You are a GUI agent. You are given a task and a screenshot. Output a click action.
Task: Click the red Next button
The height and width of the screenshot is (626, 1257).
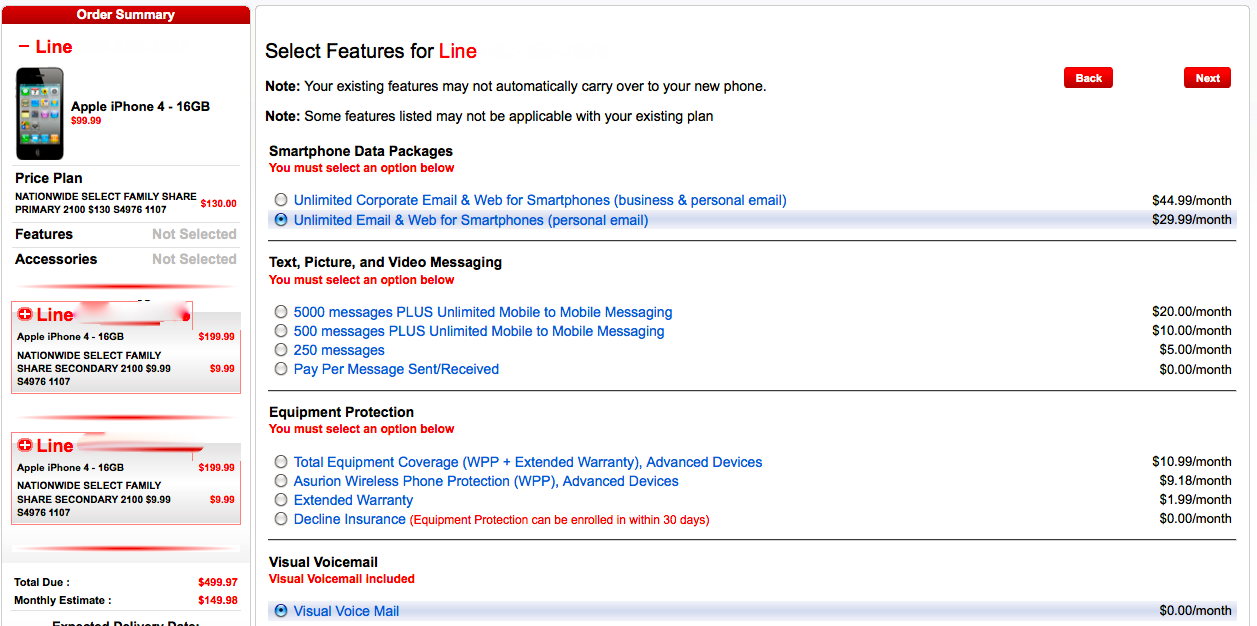pos(1207,78)
